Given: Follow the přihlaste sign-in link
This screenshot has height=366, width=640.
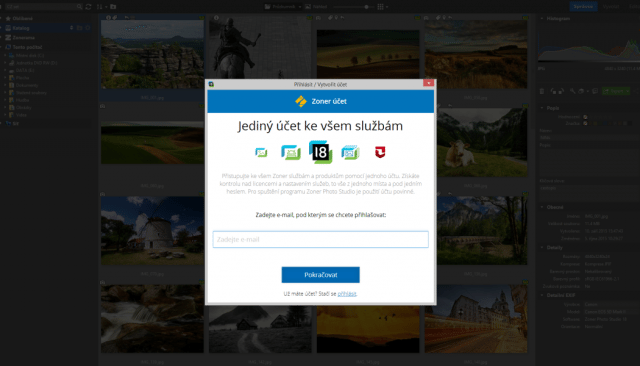Looking at the screenshot, I should click(347, 293).
